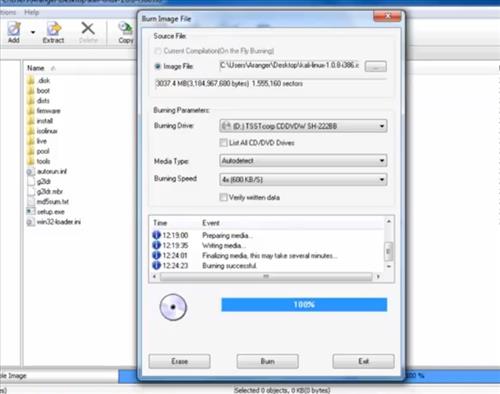Open the Help menu
Image resolution: width=500 pixels, height=394 pixels.
[x=32, y=12]
